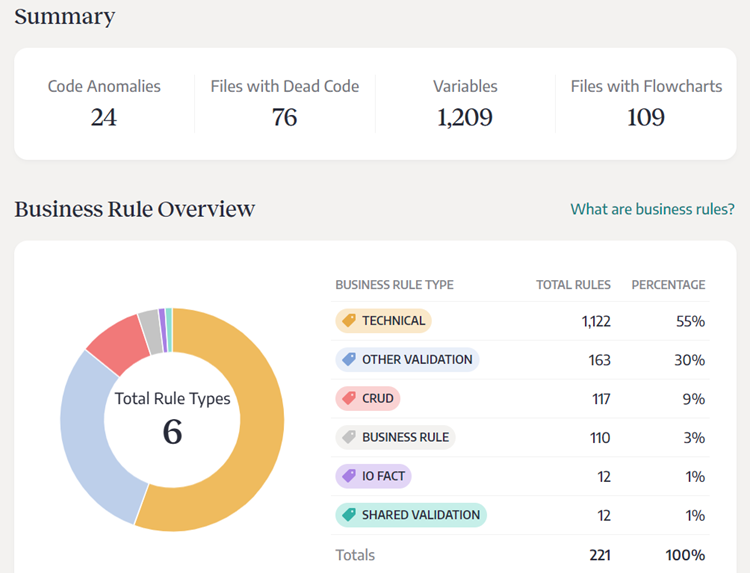Click the SHARED VALIDATION tag icon
The height and width of the screenshot is (573, 750).
pyautogui.click(x=349, y=515)
